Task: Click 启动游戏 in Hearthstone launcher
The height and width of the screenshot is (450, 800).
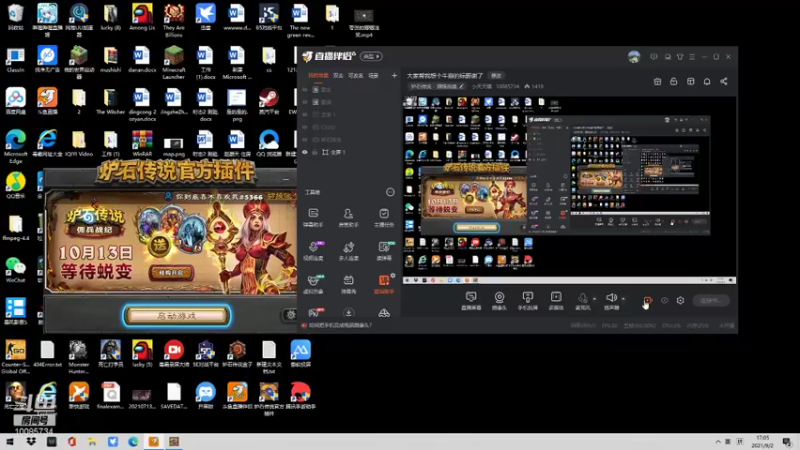Action: click(x=177, y=316)
